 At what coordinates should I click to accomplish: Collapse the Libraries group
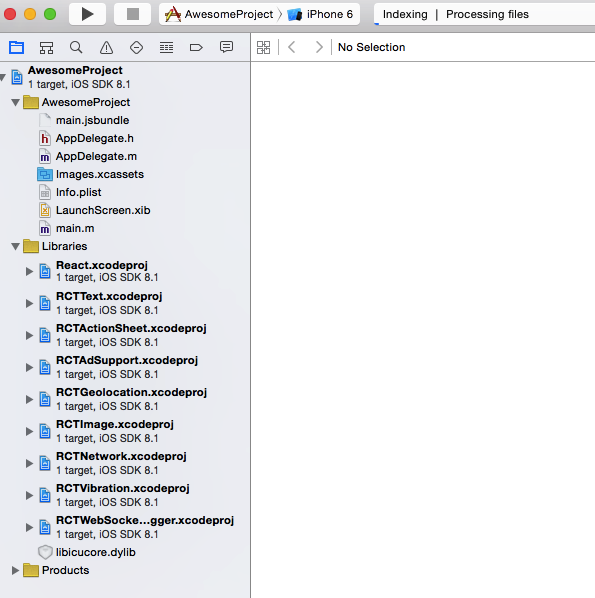tap(15, 246)
